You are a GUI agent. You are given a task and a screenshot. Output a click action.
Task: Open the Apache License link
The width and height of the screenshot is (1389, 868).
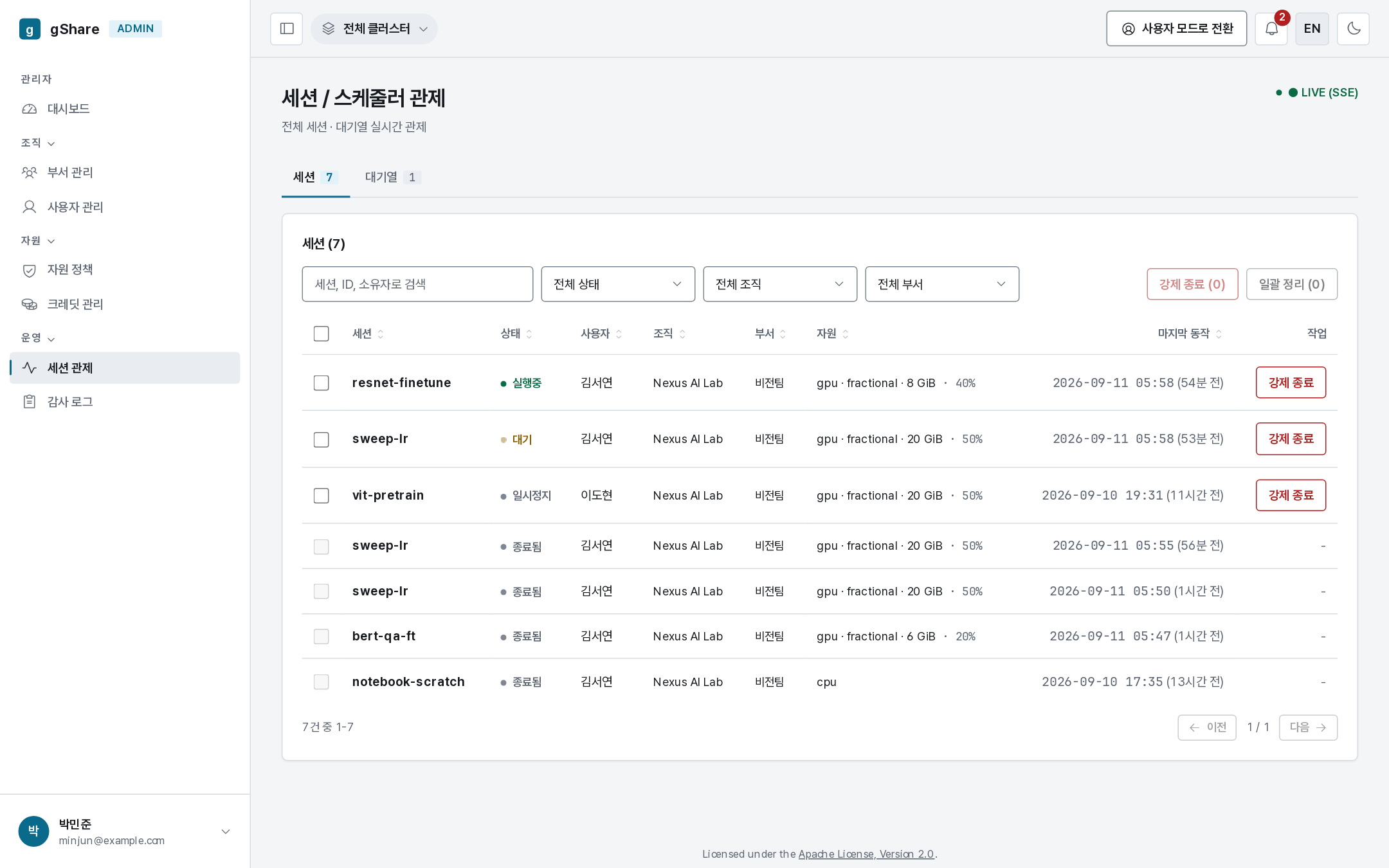866,854
